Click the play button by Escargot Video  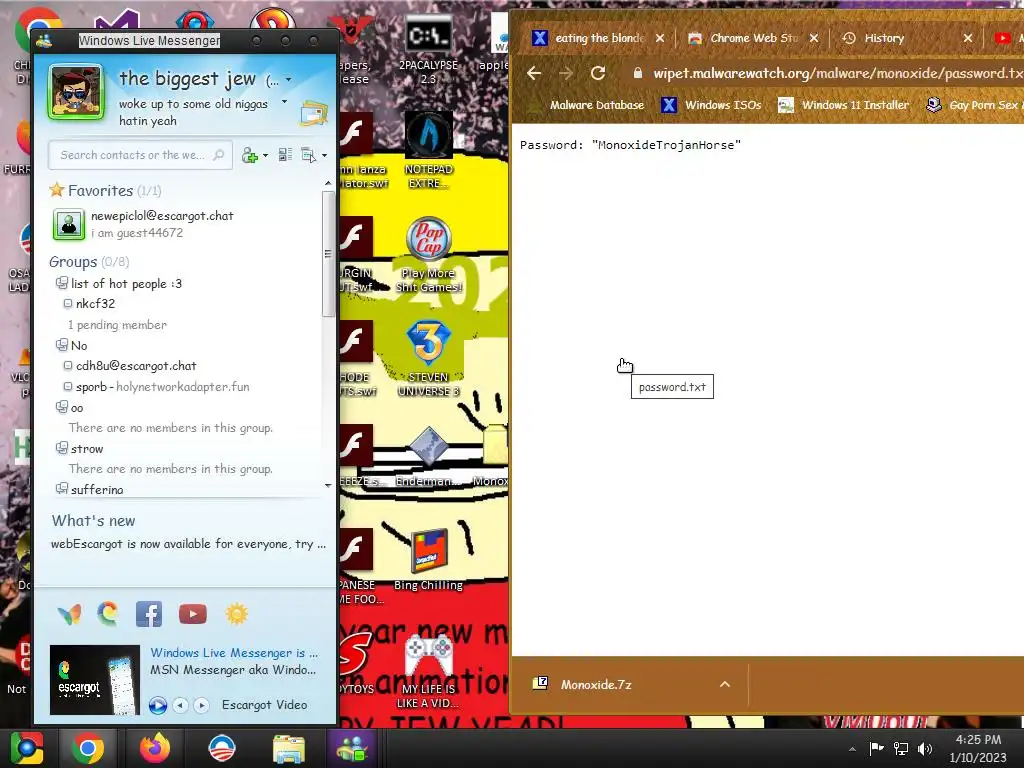click(158, 705)
